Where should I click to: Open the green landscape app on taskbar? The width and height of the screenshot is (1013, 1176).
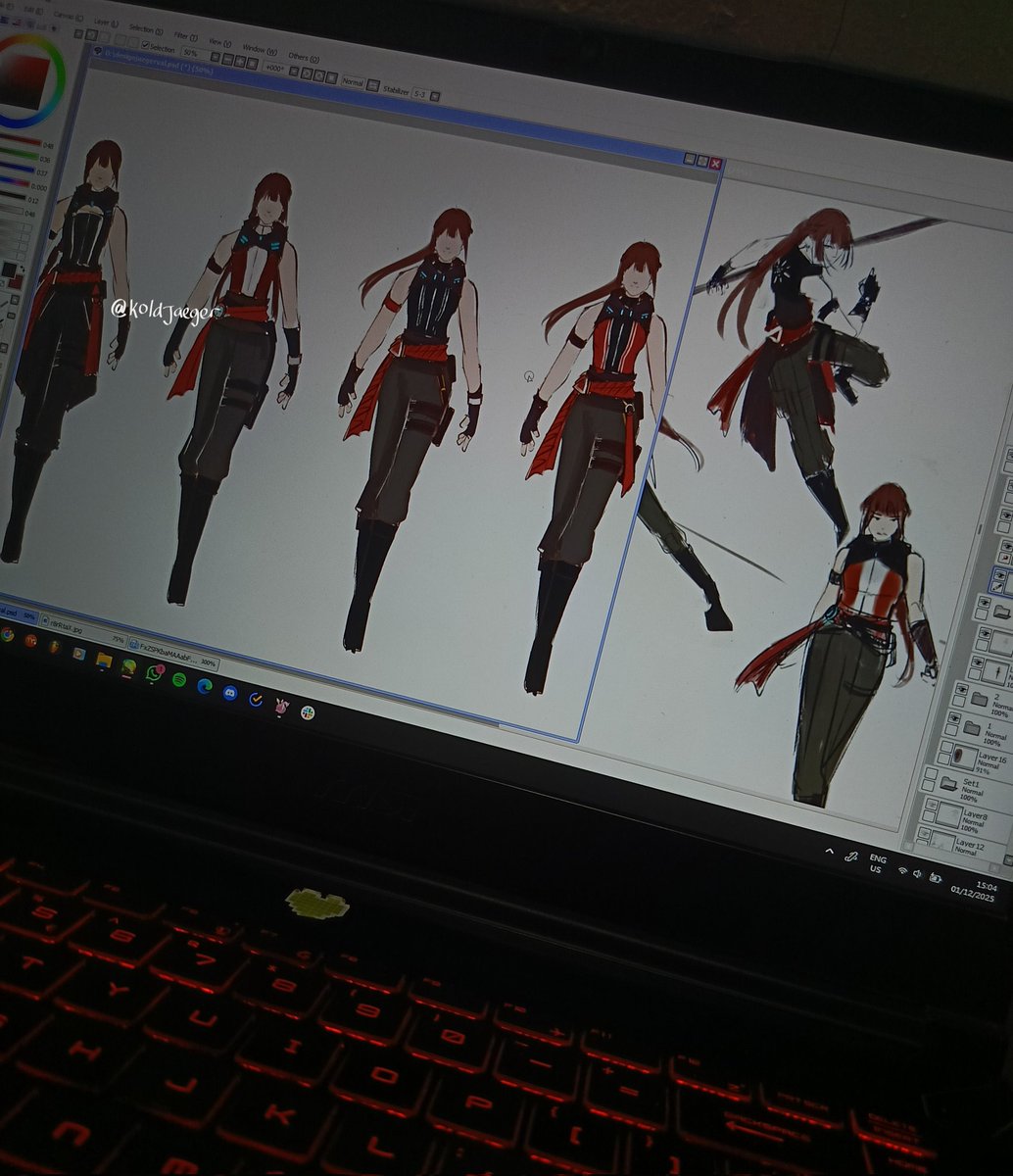(128, 667)
